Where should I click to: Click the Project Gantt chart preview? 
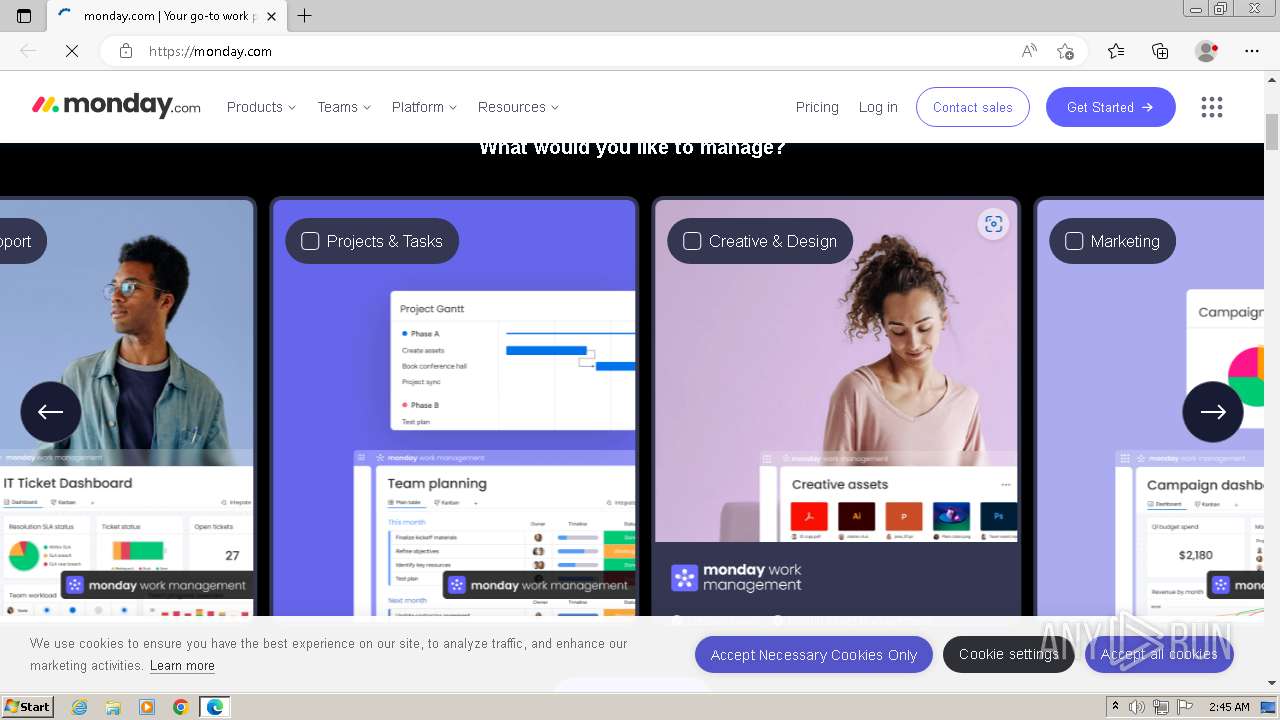[513, 360]
